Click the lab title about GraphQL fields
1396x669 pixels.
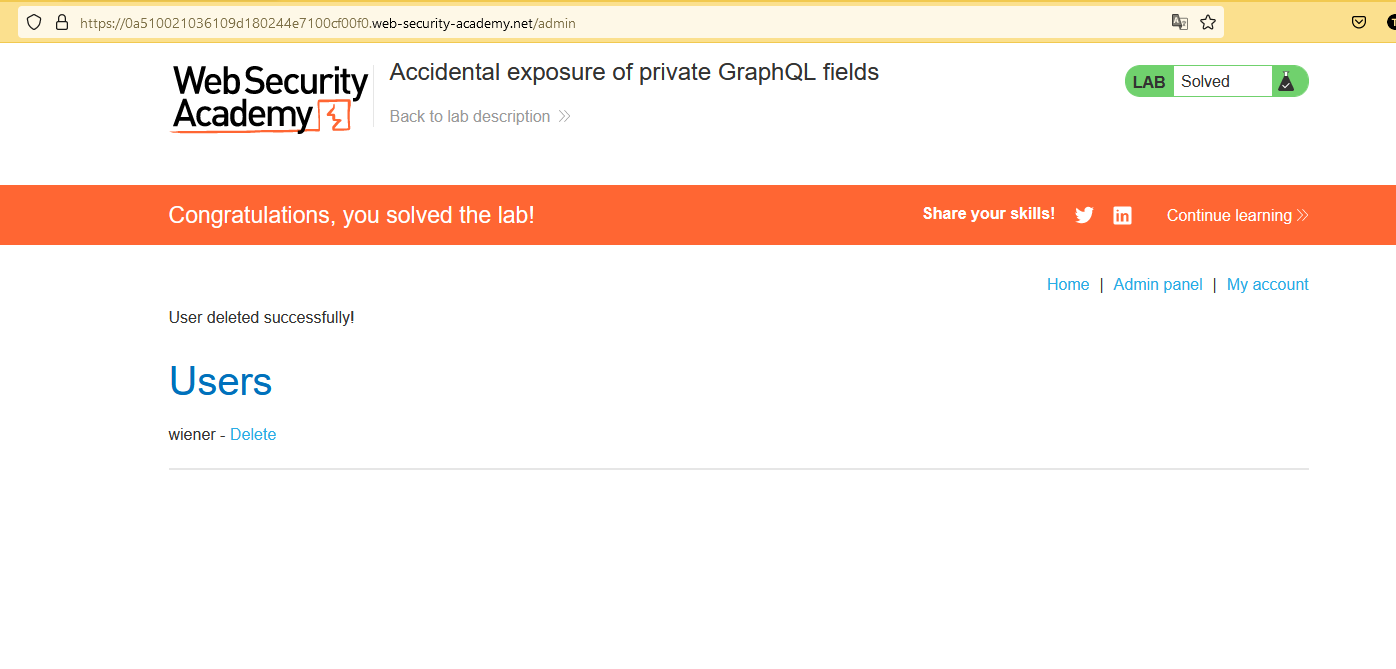(x=634, y=72)
